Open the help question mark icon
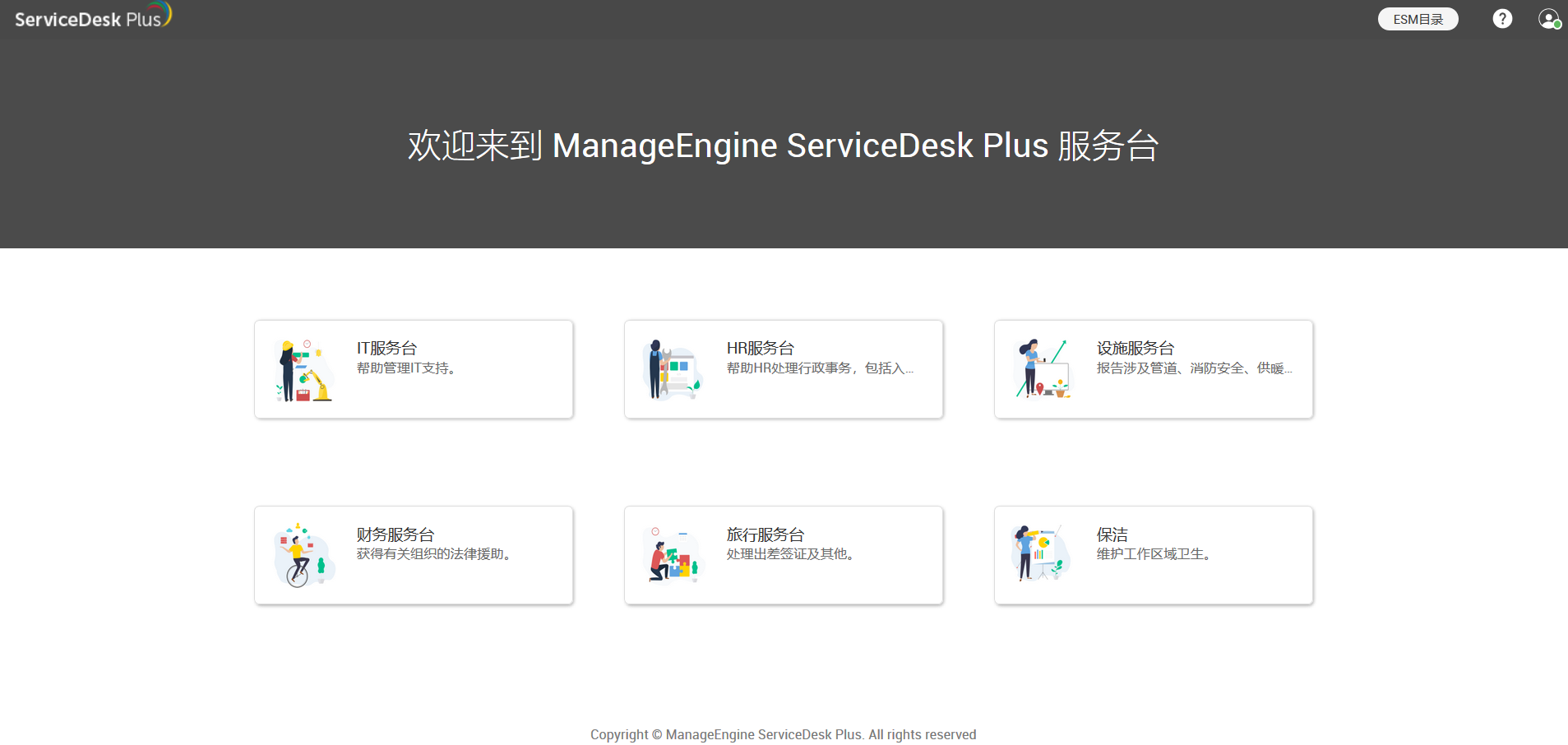Image resolution: width=1568 pixels, height=745 pixels. 1502,19
